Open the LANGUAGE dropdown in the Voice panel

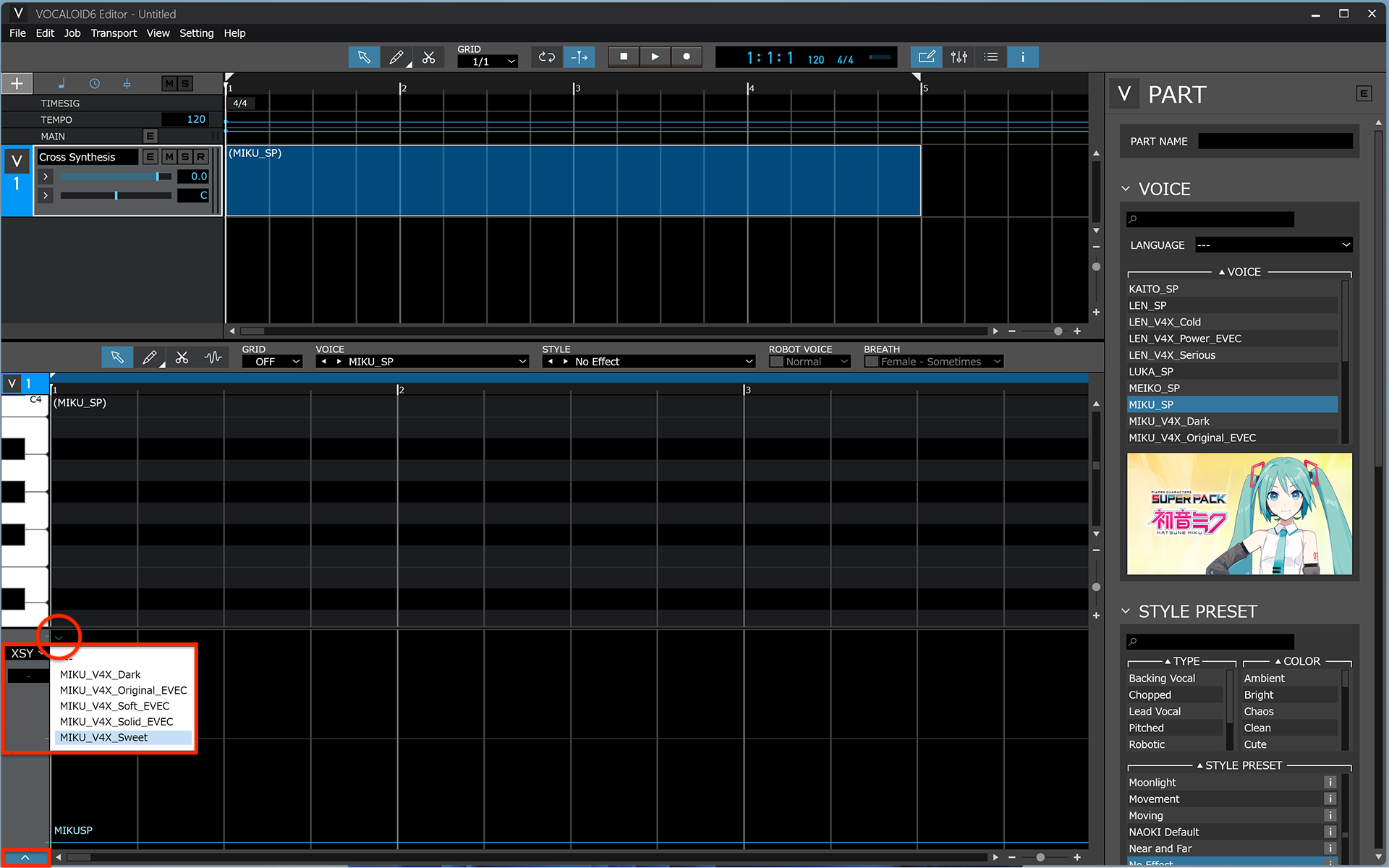coord(1273,244)
